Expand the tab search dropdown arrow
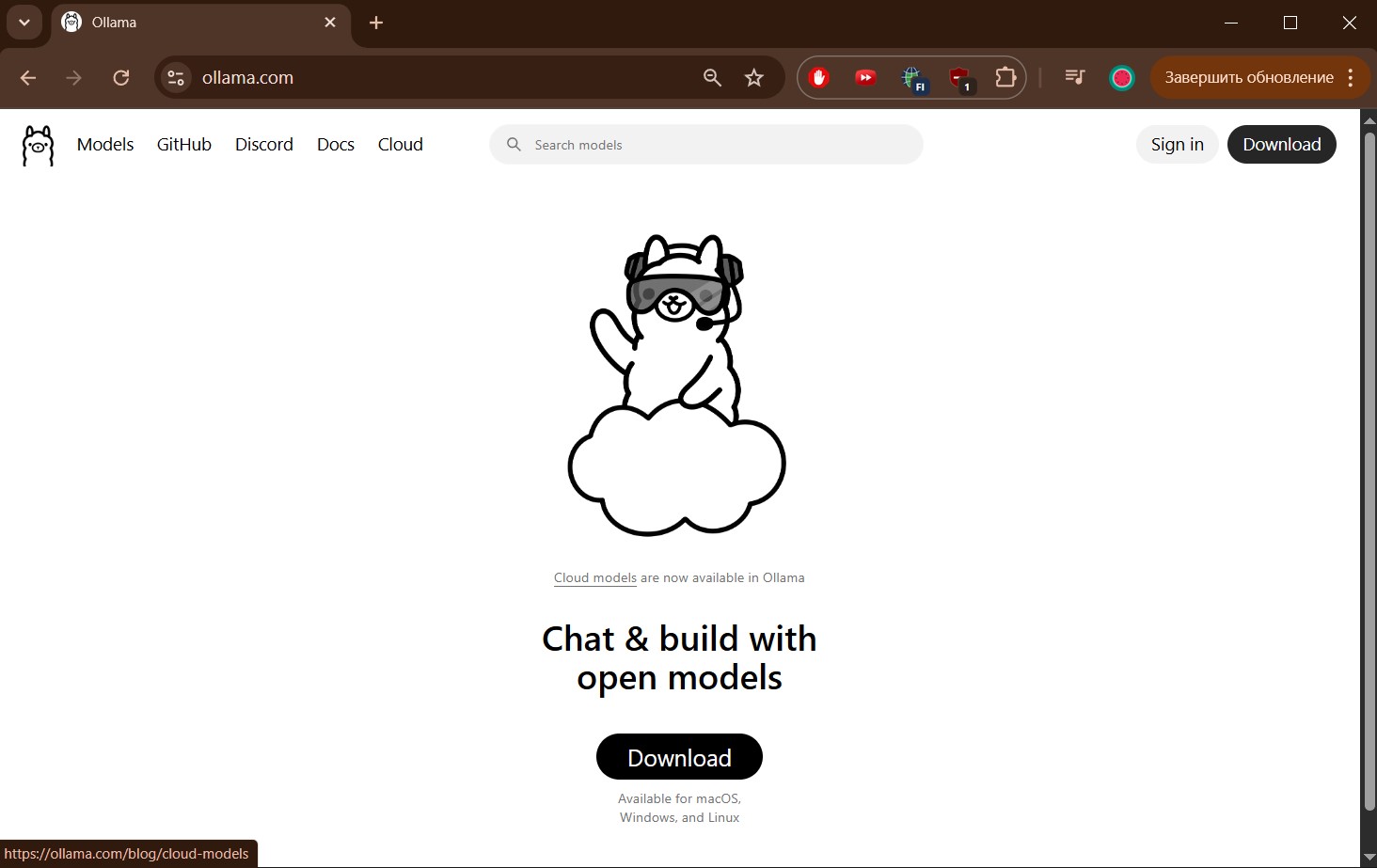 tap(24, 23)
